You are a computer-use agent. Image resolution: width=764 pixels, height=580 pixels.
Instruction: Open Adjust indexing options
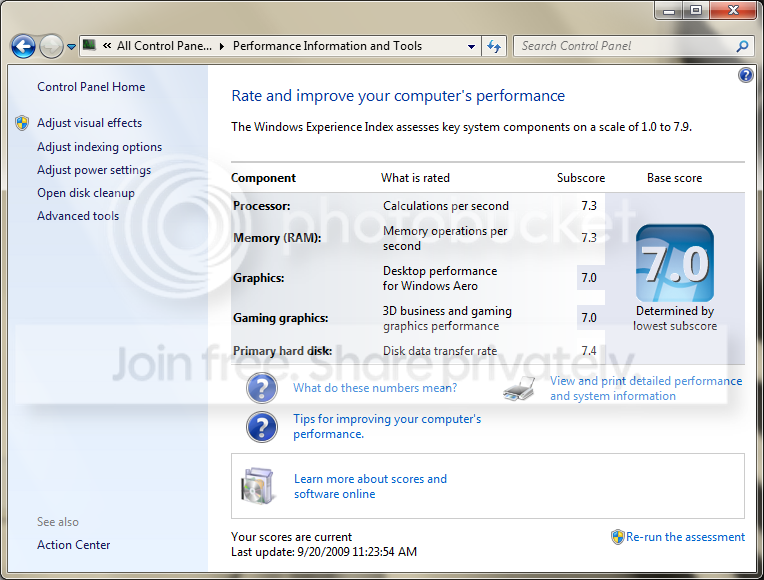[99, 147]
